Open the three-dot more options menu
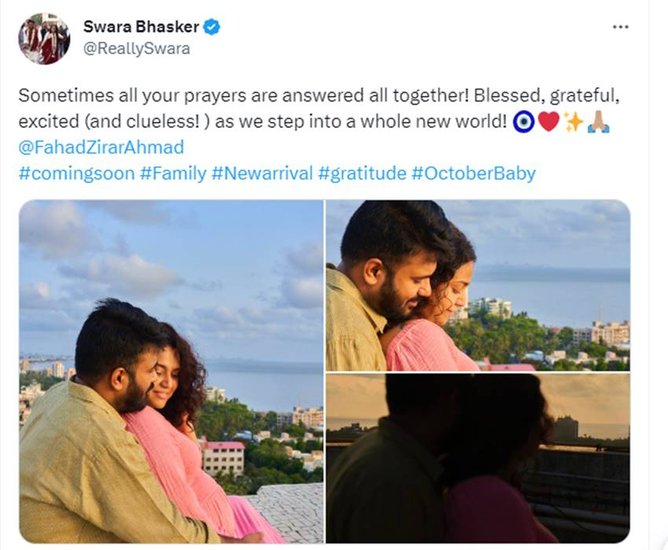Viewport: 668px width, 550px height. click(620, 27)
